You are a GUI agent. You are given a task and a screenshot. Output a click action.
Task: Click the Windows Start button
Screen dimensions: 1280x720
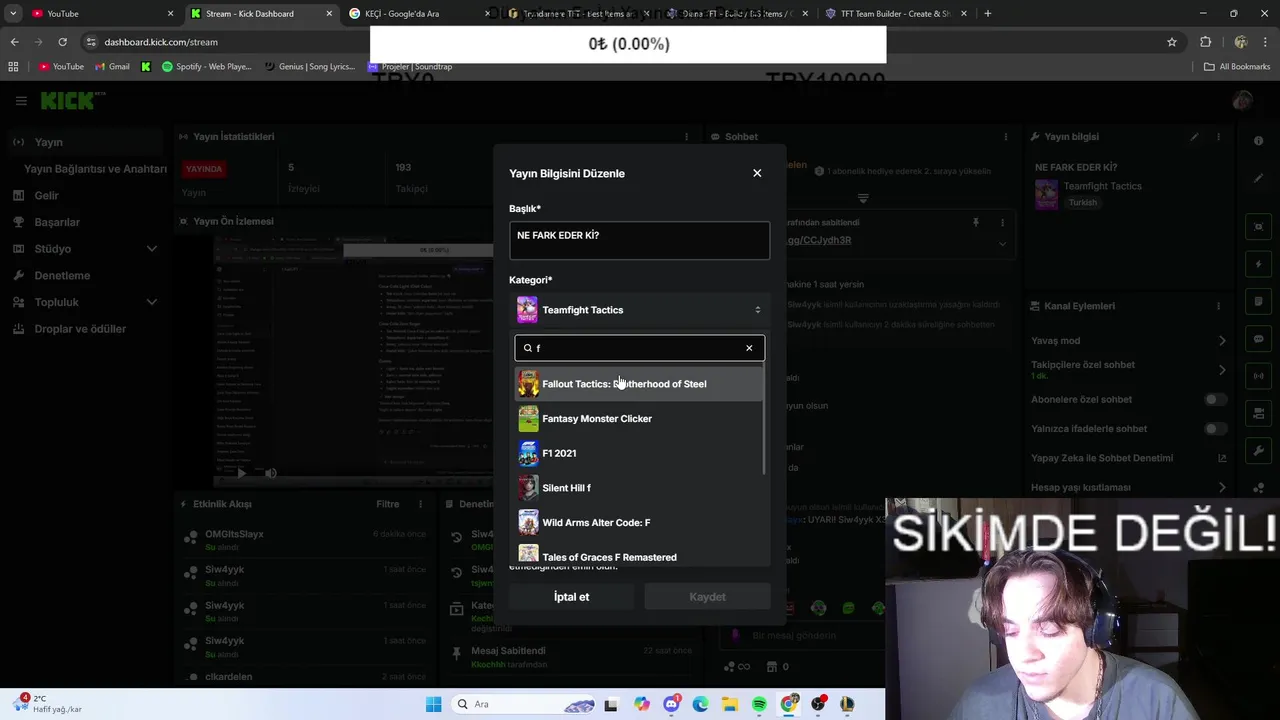click(434, 704)
